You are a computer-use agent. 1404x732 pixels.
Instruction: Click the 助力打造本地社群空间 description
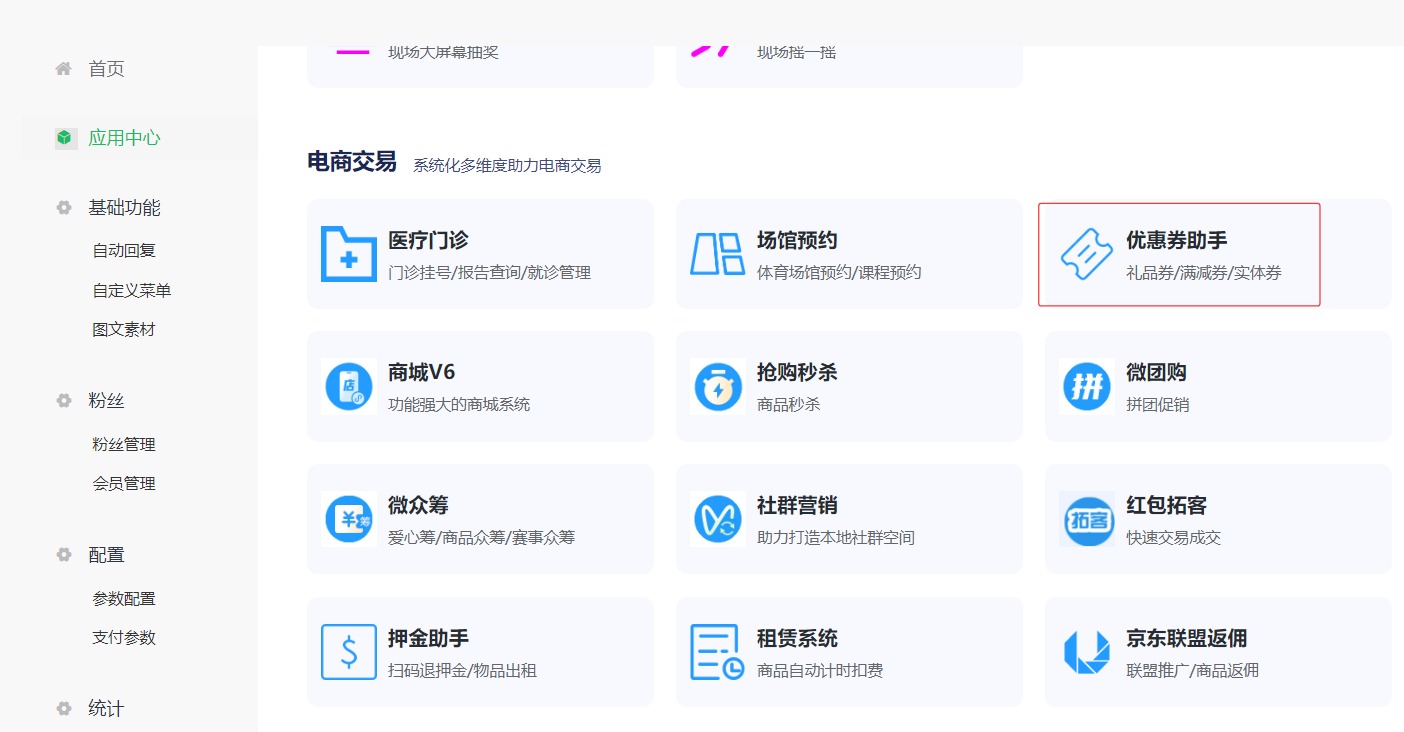[x=836, y=538]
